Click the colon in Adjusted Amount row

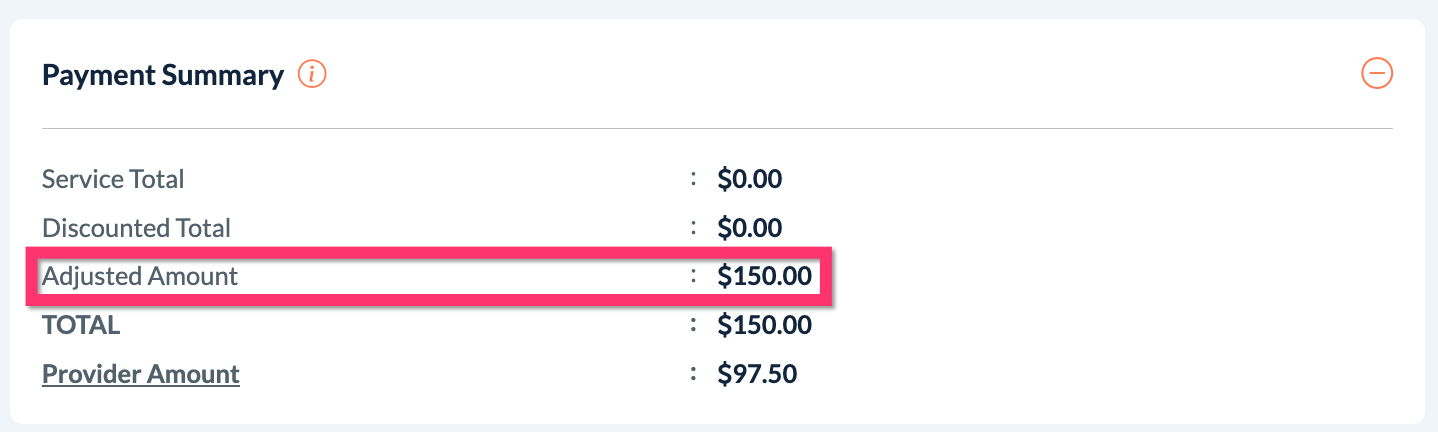[693, 276]
